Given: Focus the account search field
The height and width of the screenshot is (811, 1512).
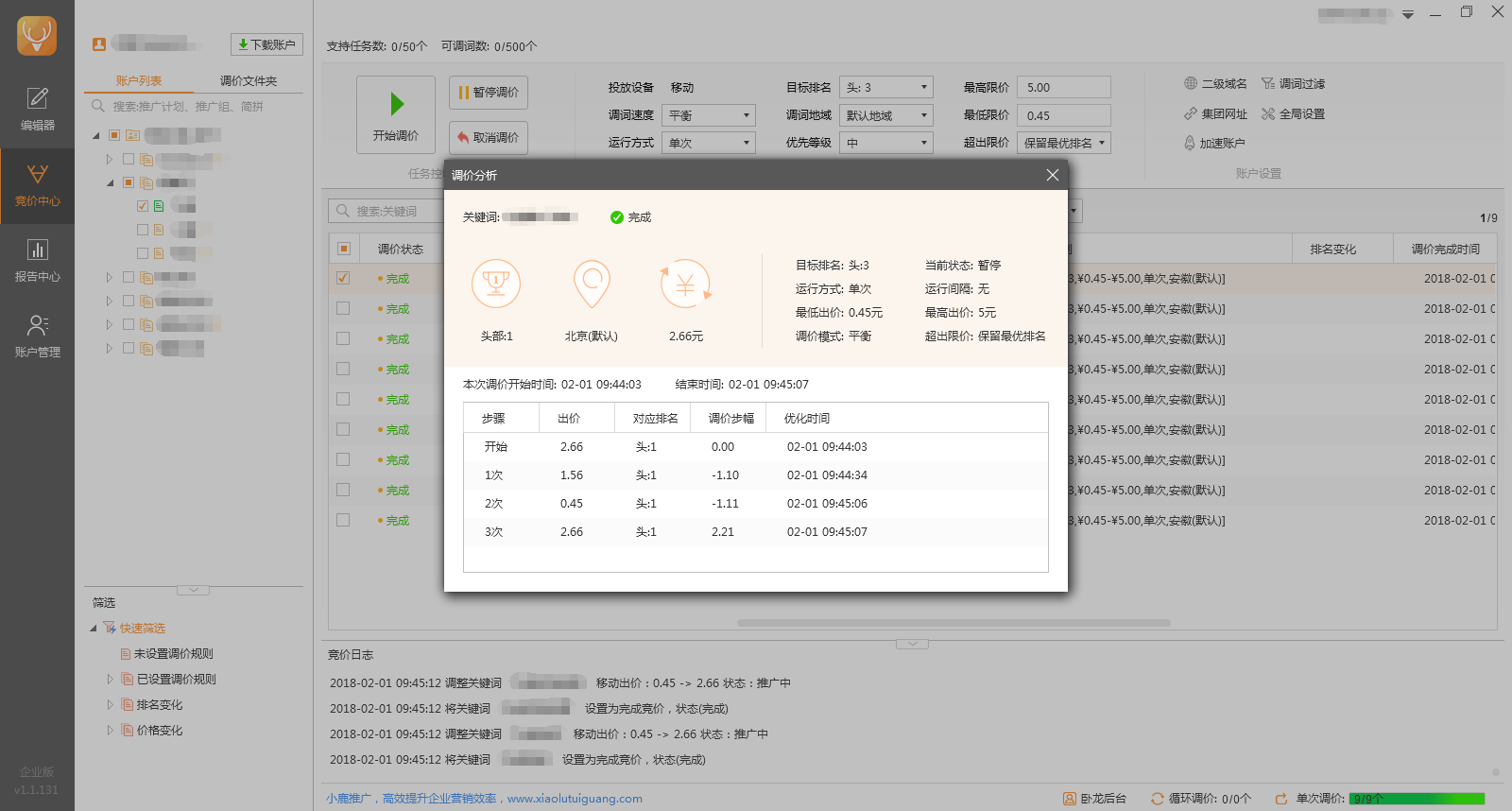Looking at the screenshot, I should tap(194, 107).
